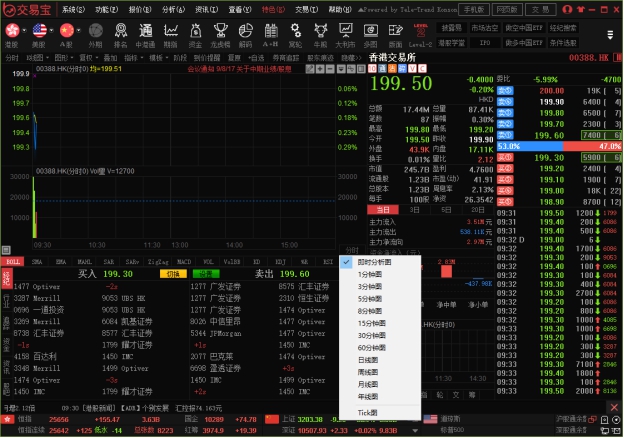
Task: Toggle the 分类 button in broker queue
Action: tap(206, 272)
